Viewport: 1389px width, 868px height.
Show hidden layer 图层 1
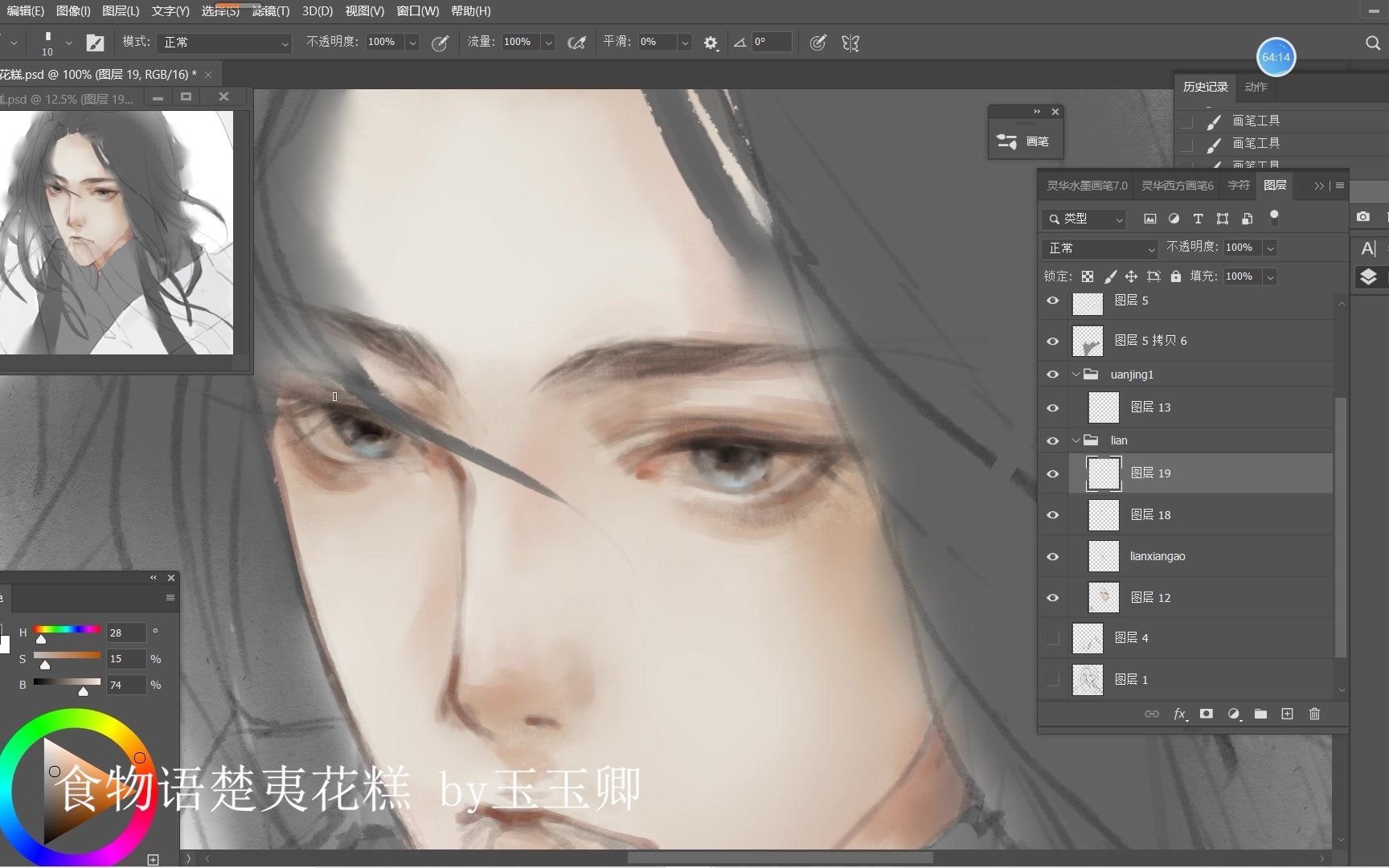click(1053, 681)
